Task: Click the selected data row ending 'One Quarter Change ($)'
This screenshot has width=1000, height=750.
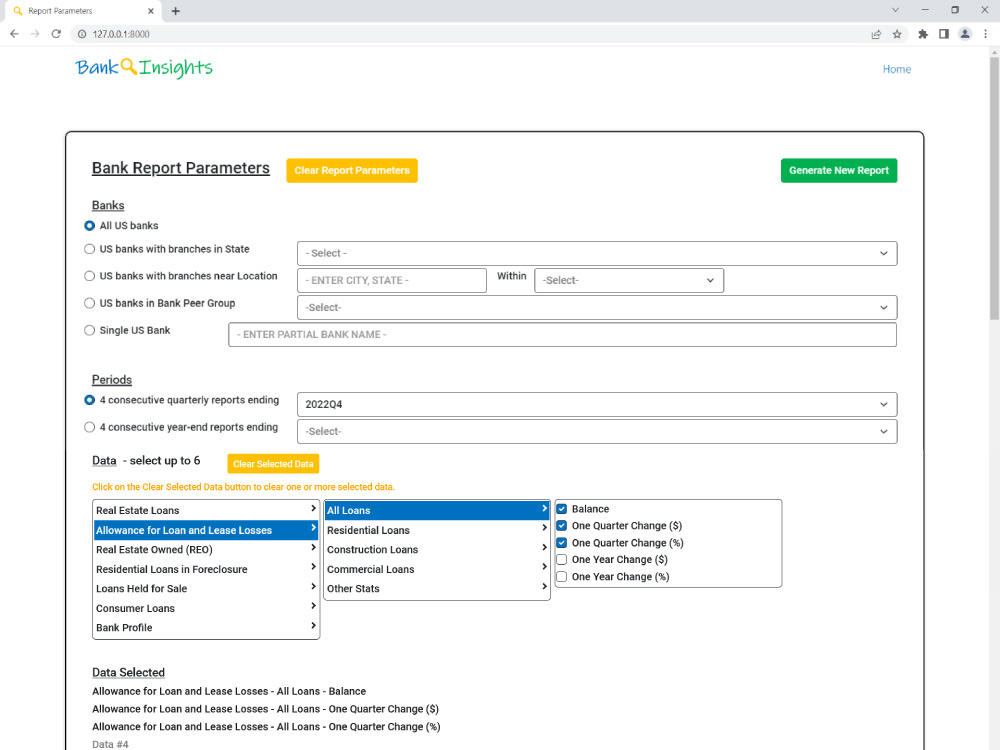Action: coord(265,709)
